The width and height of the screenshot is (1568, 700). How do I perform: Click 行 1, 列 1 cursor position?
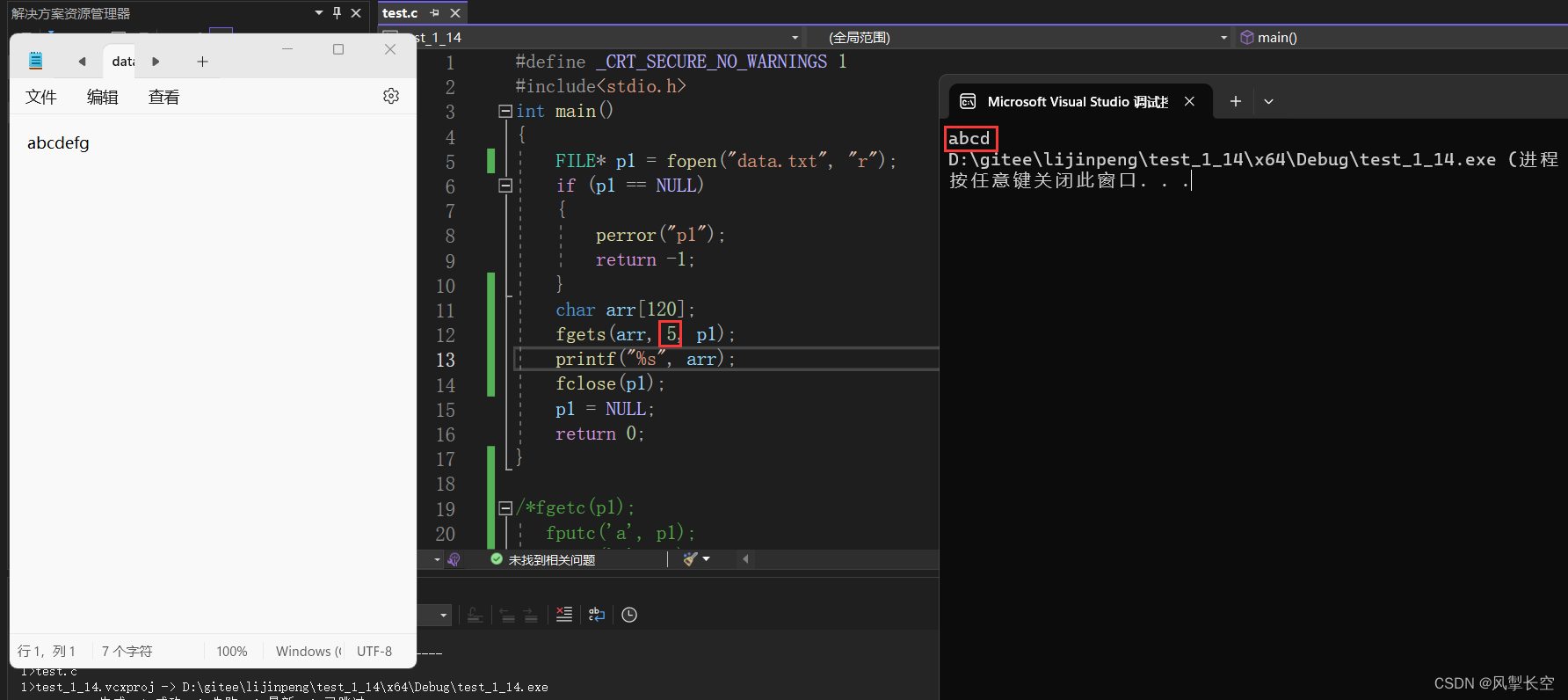tap(47, 651)
